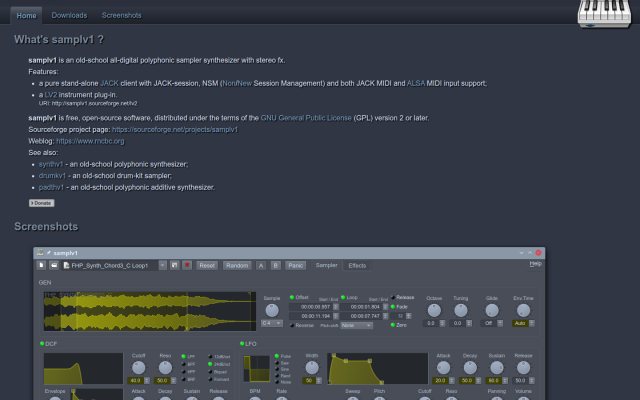Image resolution: width=640 pixels, height=400 pixels.
Task: Toggle the loop Zero crossing option
Action: coord(399,325)
